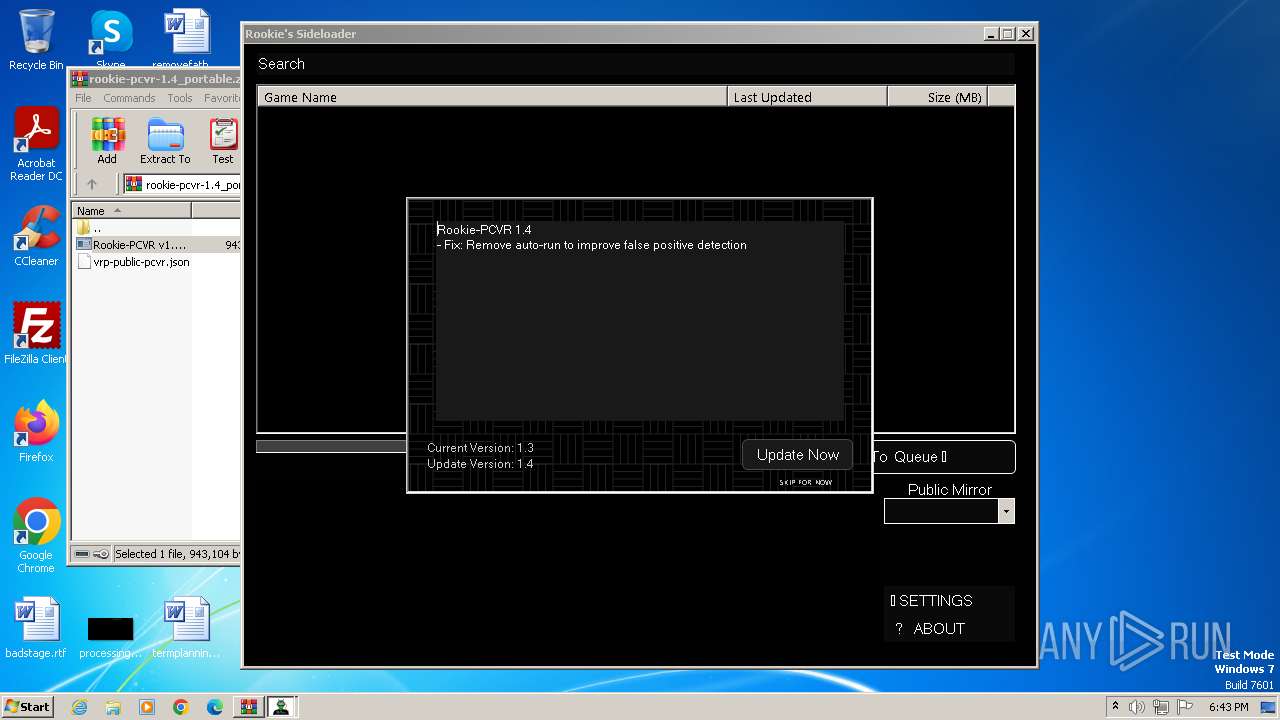The height and width of the screenshot is (720, 1280).
Task: Open Recycle Bin desktop icon
Action: [36, 40]
